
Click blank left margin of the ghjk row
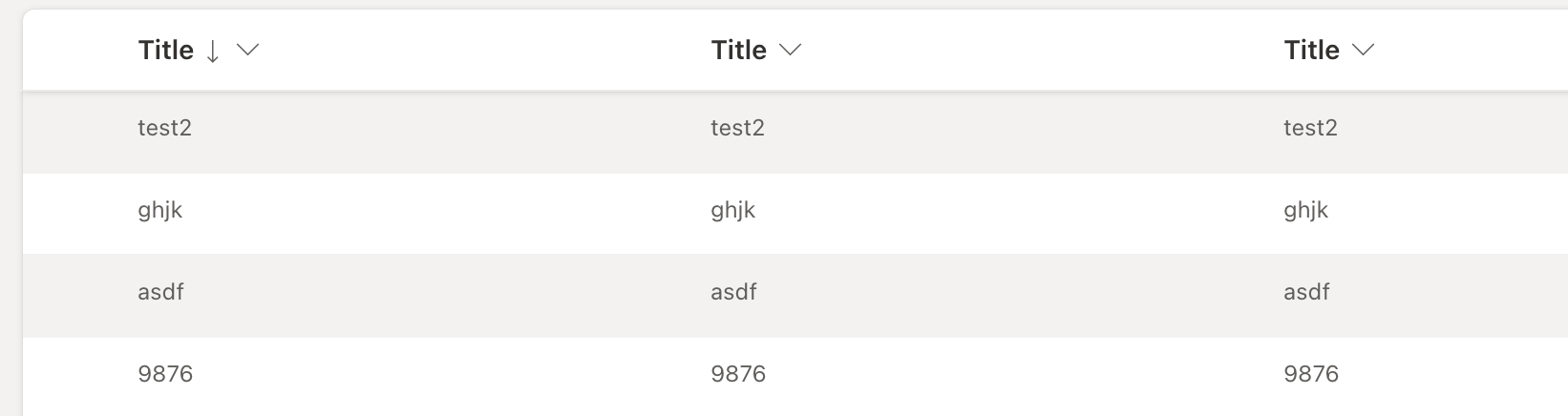80,214
